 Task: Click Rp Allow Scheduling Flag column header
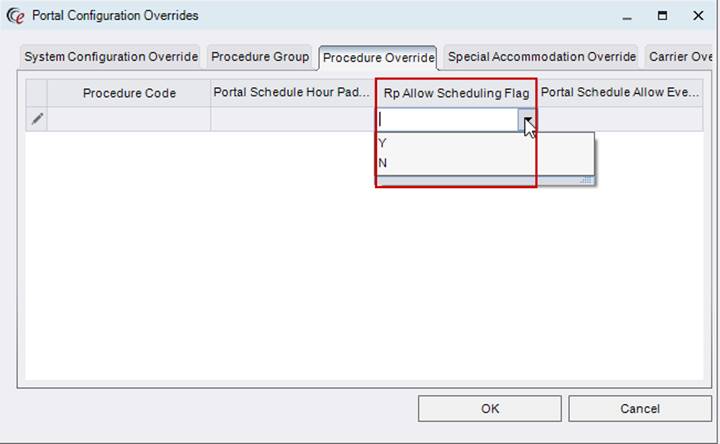click(x=456, y=93)
